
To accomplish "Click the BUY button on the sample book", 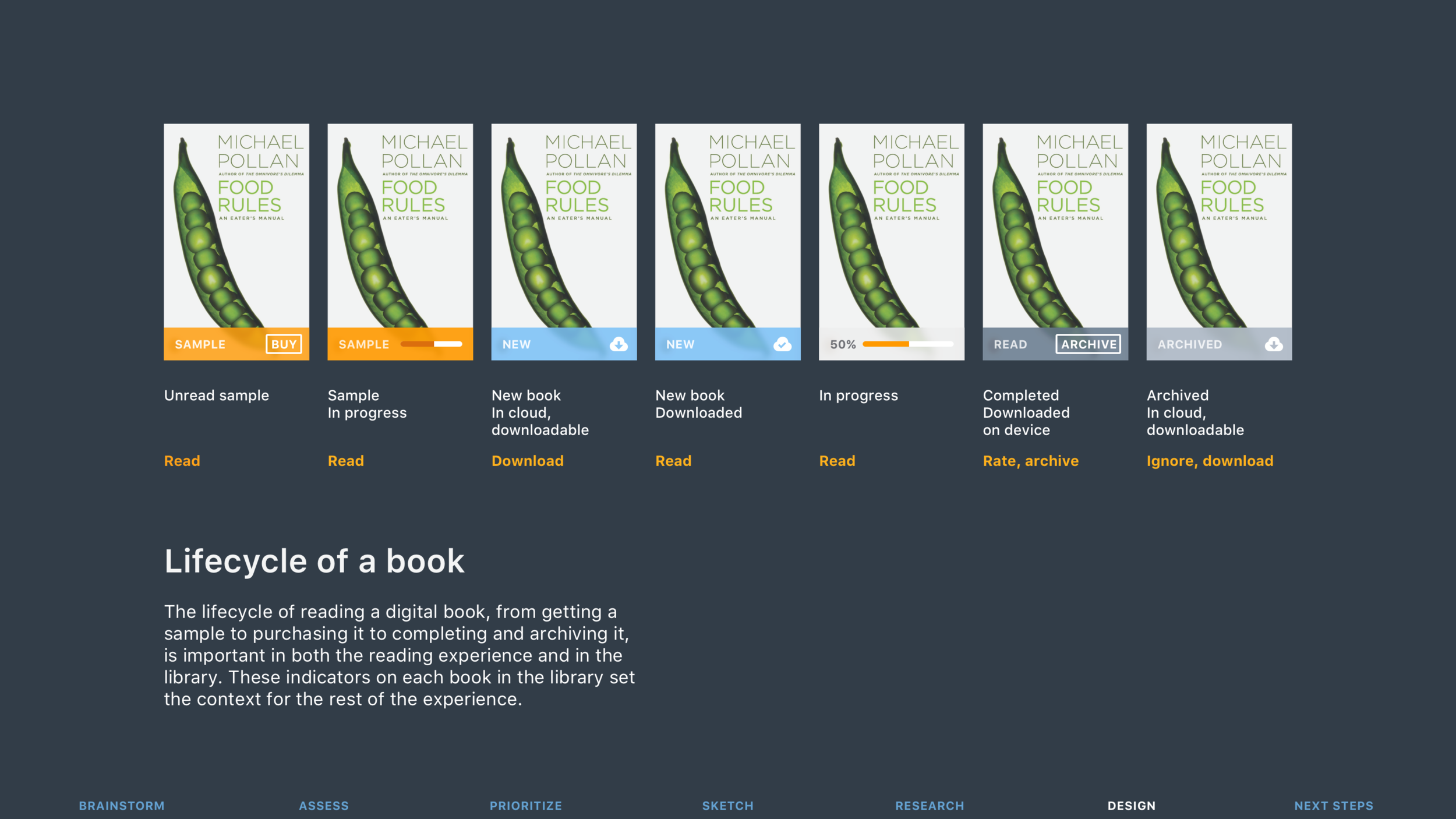I will tap(283, 344).
